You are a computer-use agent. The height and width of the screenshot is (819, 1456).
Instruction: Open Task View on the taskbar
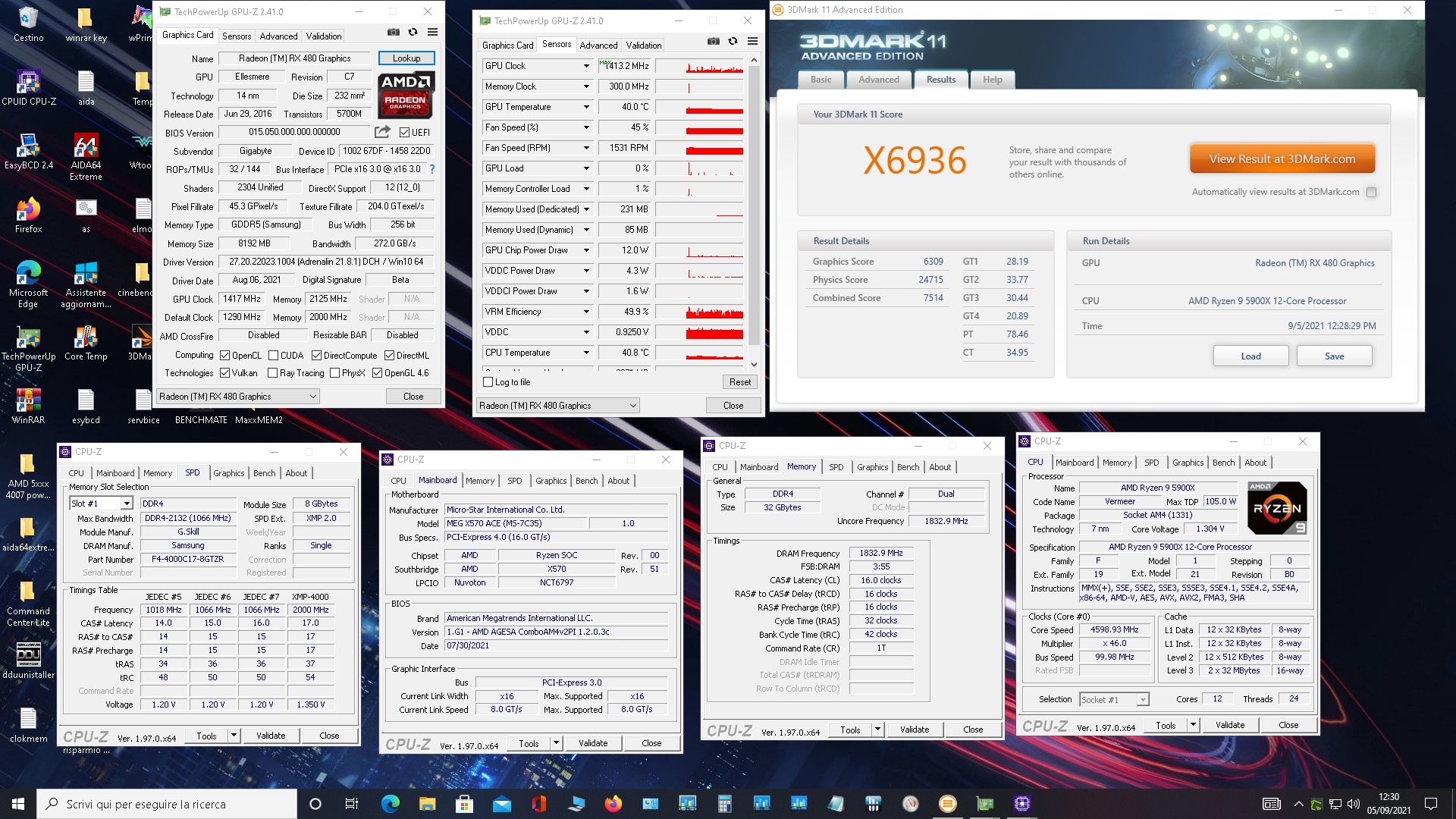[x=351, y=804]
